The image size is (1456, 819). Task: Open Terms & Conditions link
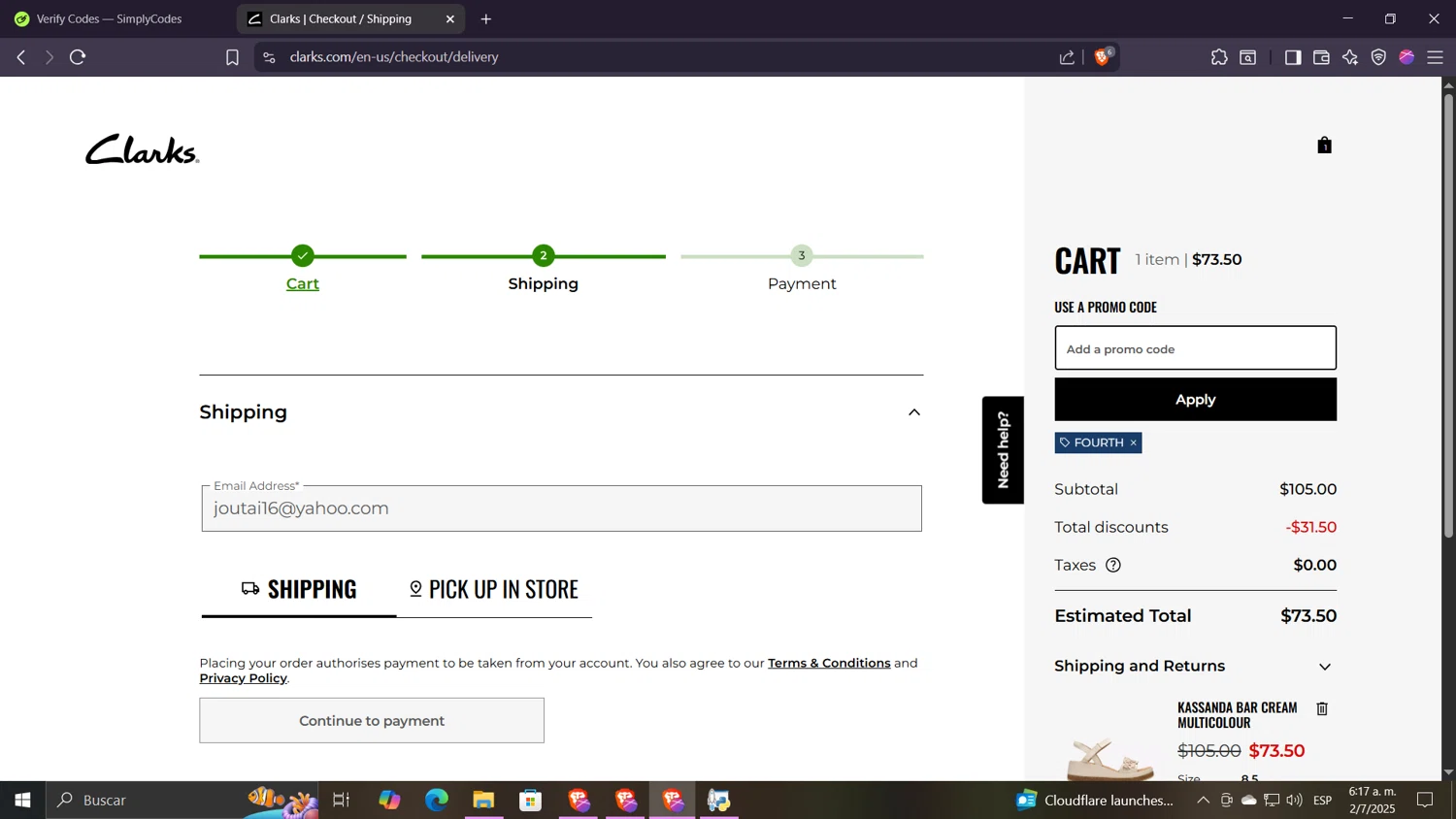[829, 664]
